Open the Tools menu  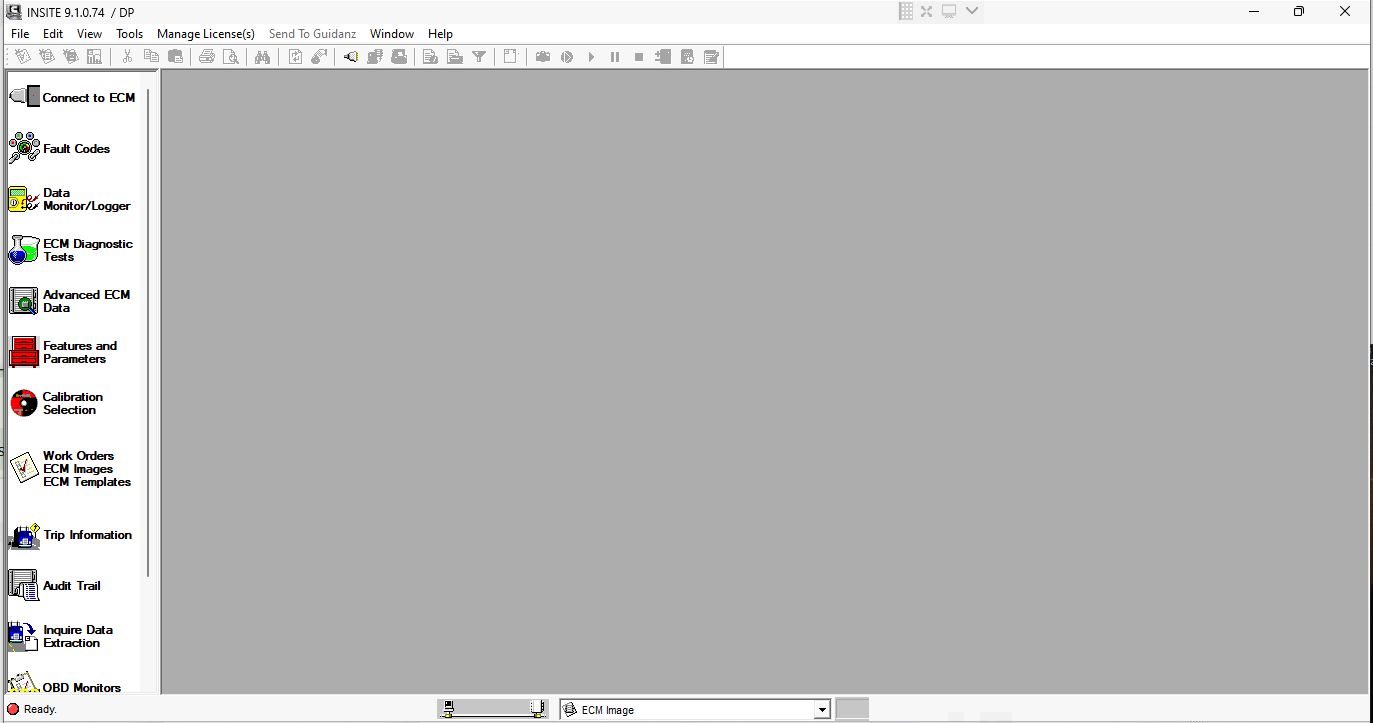click(129, 34)
